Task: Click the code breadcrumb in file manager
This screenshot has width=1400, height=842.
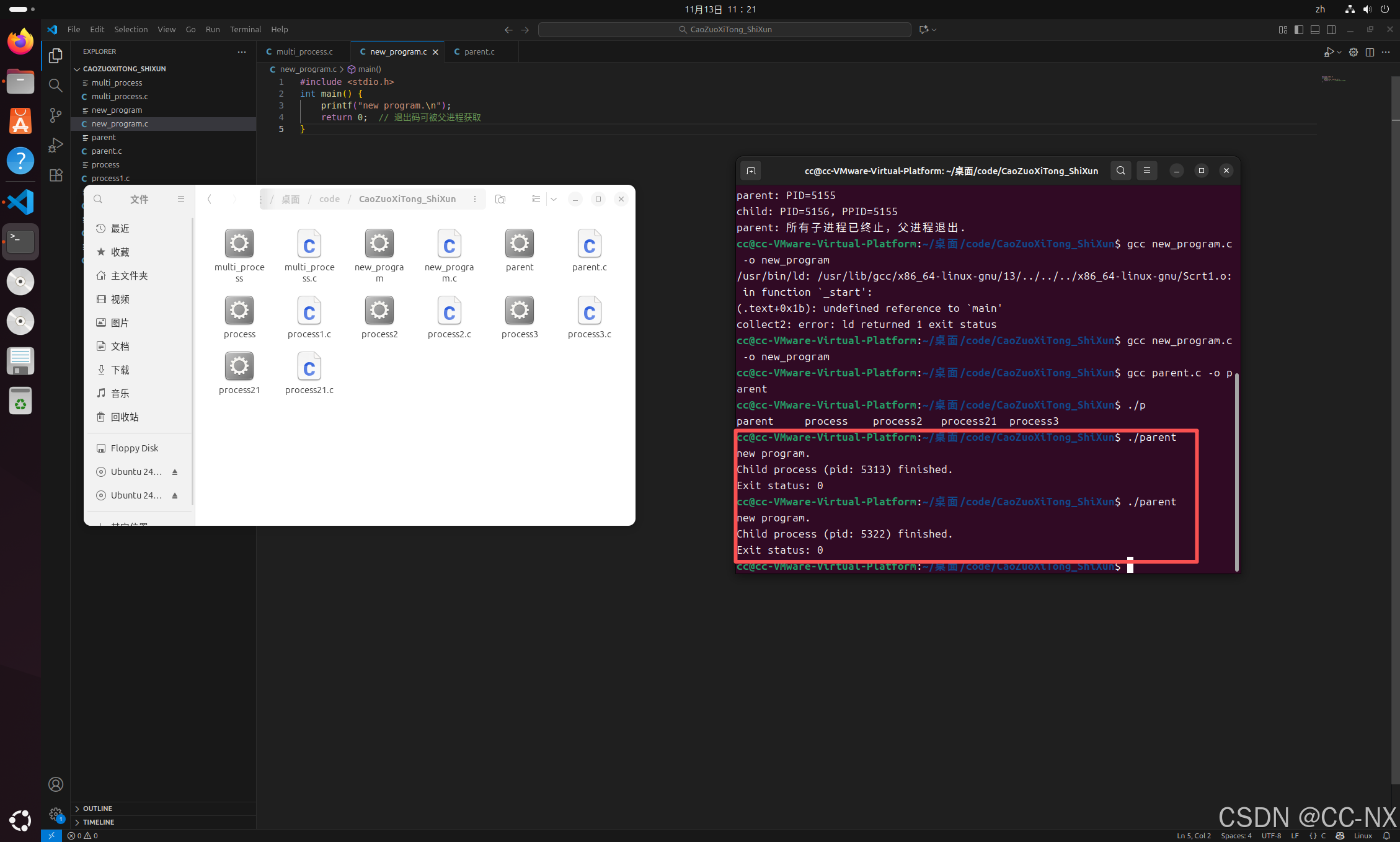Action: [329, 199]
